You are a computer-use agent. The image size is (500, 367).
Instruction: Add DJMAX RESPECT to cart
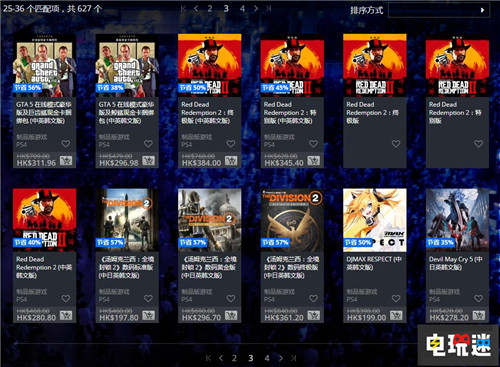click(x=396, y=316)
